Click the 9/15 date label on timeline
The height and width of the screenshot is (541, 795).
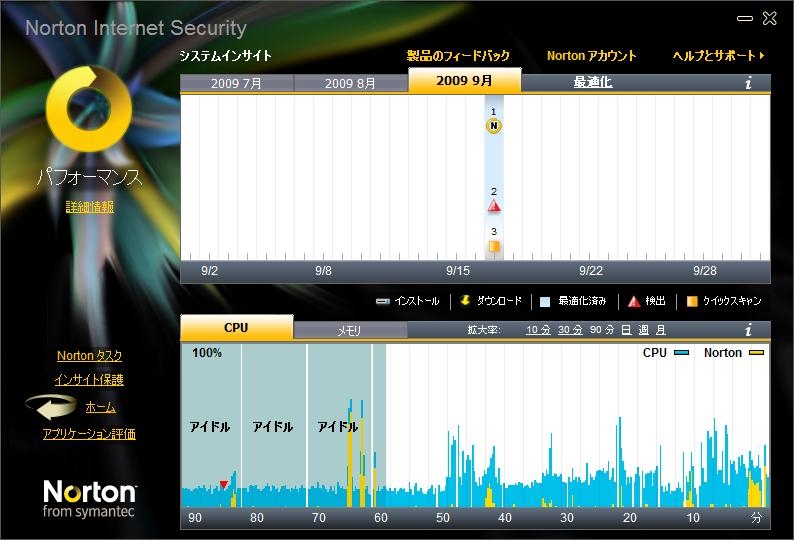(458, 271)
